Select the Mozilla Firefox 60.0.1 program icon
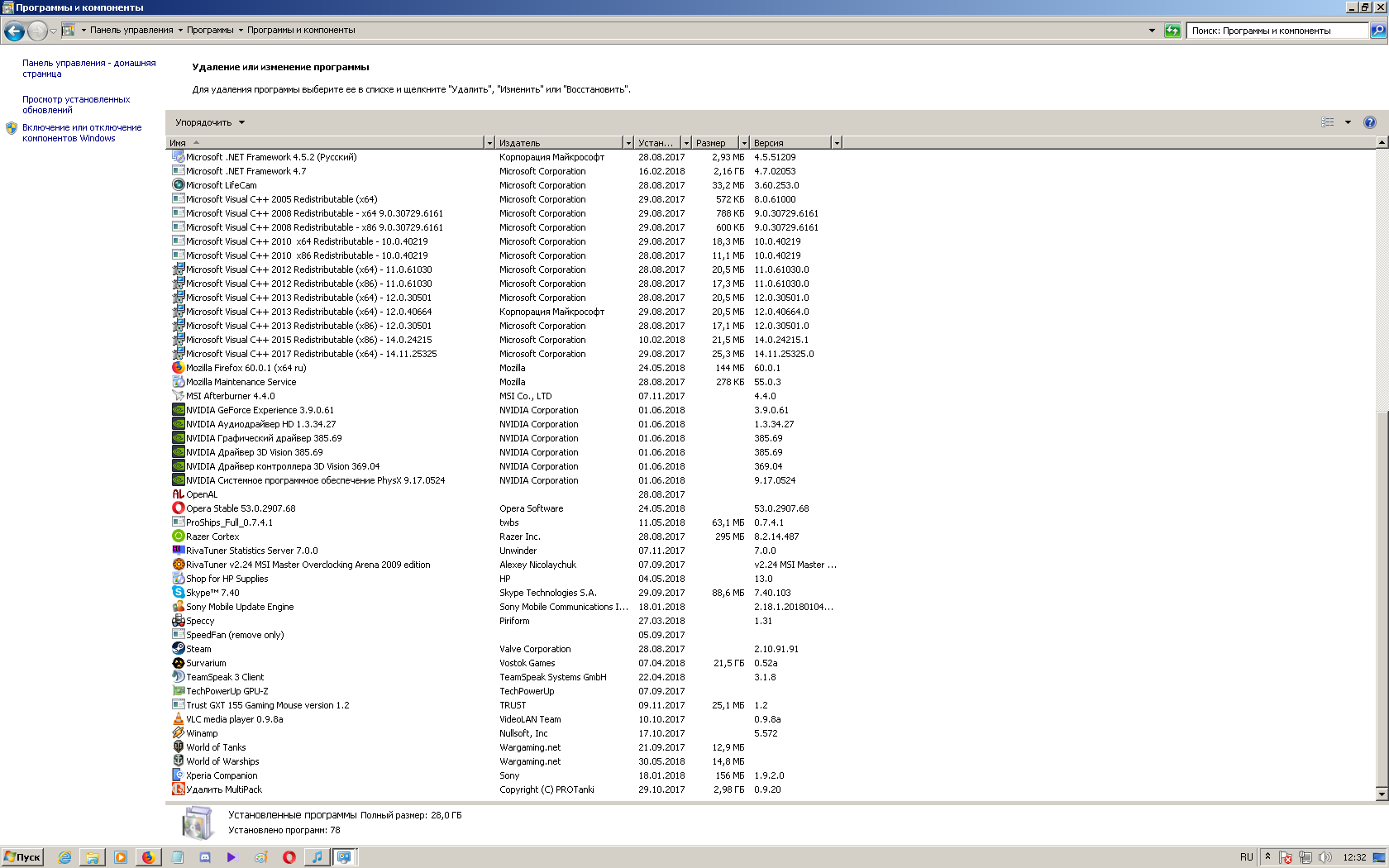 pyautogui.click(x=178, y=368)
